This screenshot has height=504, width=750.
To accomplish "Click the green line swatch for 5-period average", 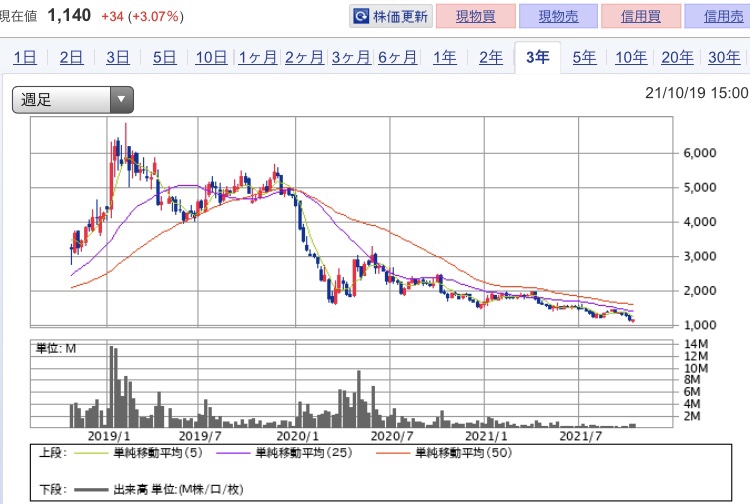I will (x=91, y=453).
